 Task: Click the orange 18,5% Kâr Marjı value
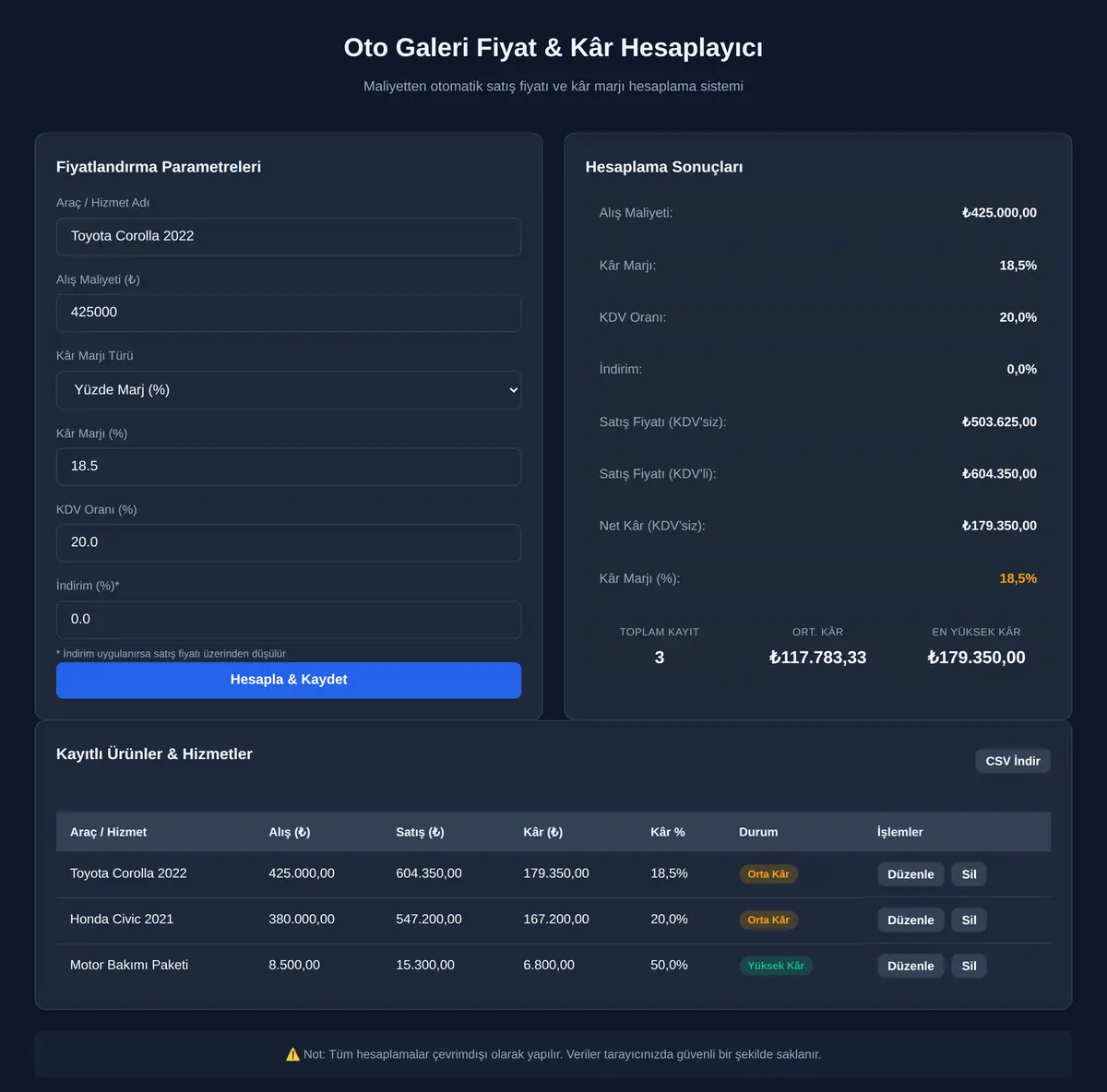[1018, 578]
